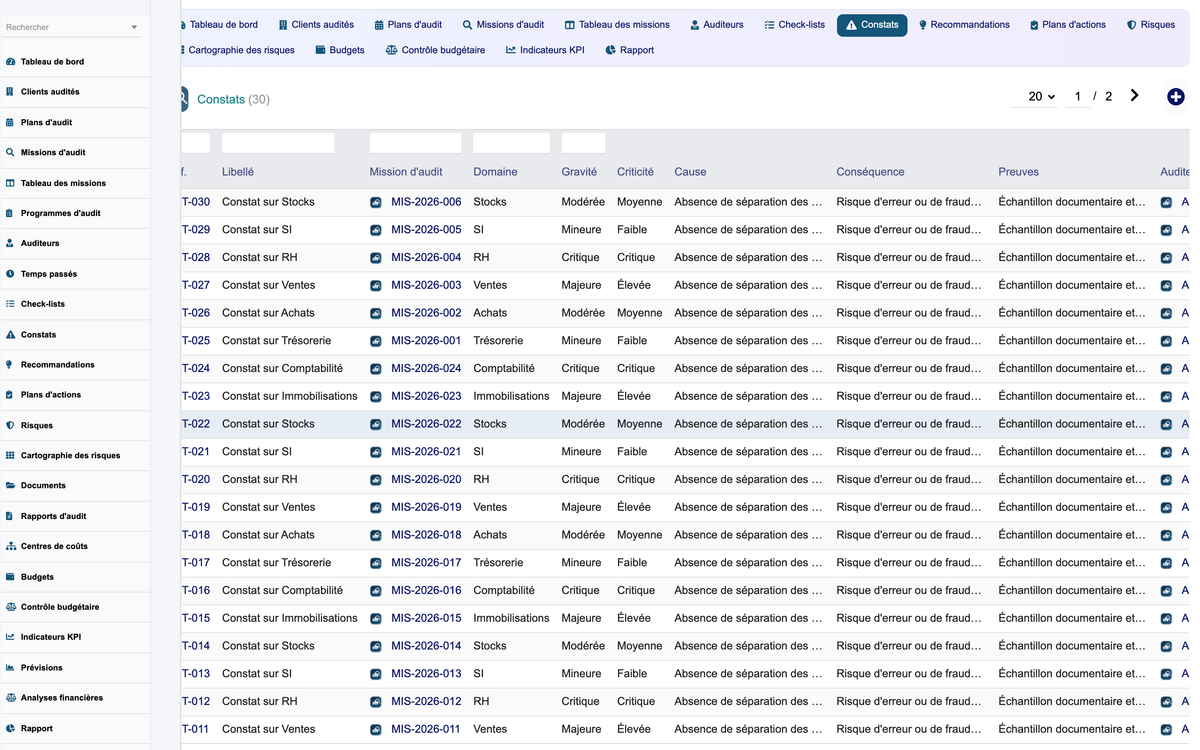Select Indicateurs KPI in top navigation
Viewport: 1200px width, 750px height.
[545, 50]
